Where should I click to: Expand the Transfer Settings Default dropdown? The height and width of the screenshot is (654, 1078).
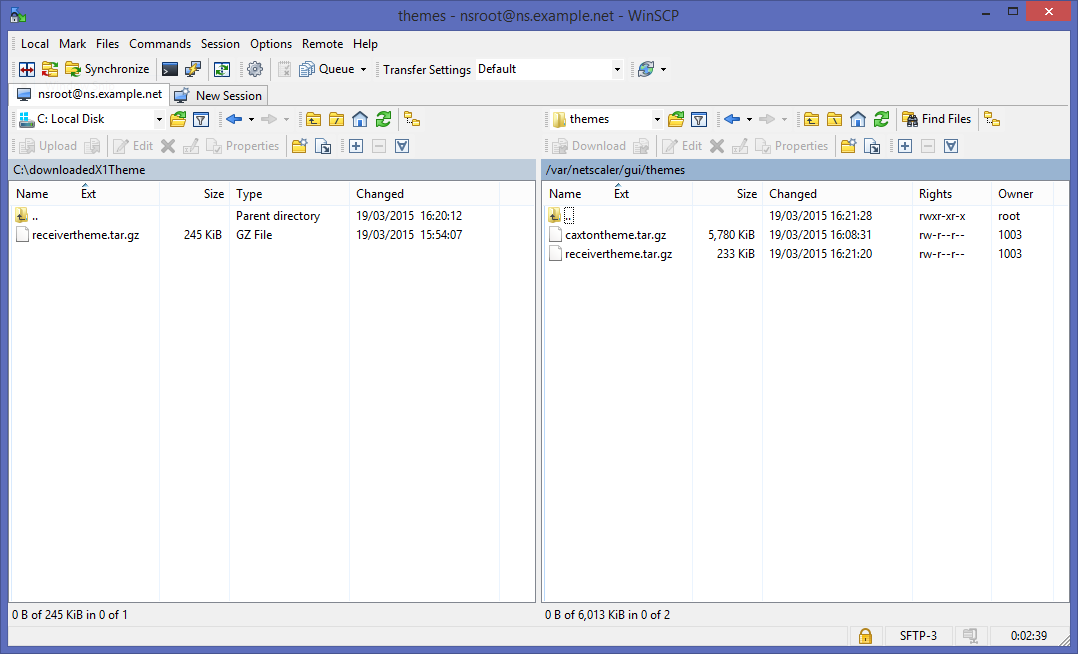point(617,70)
